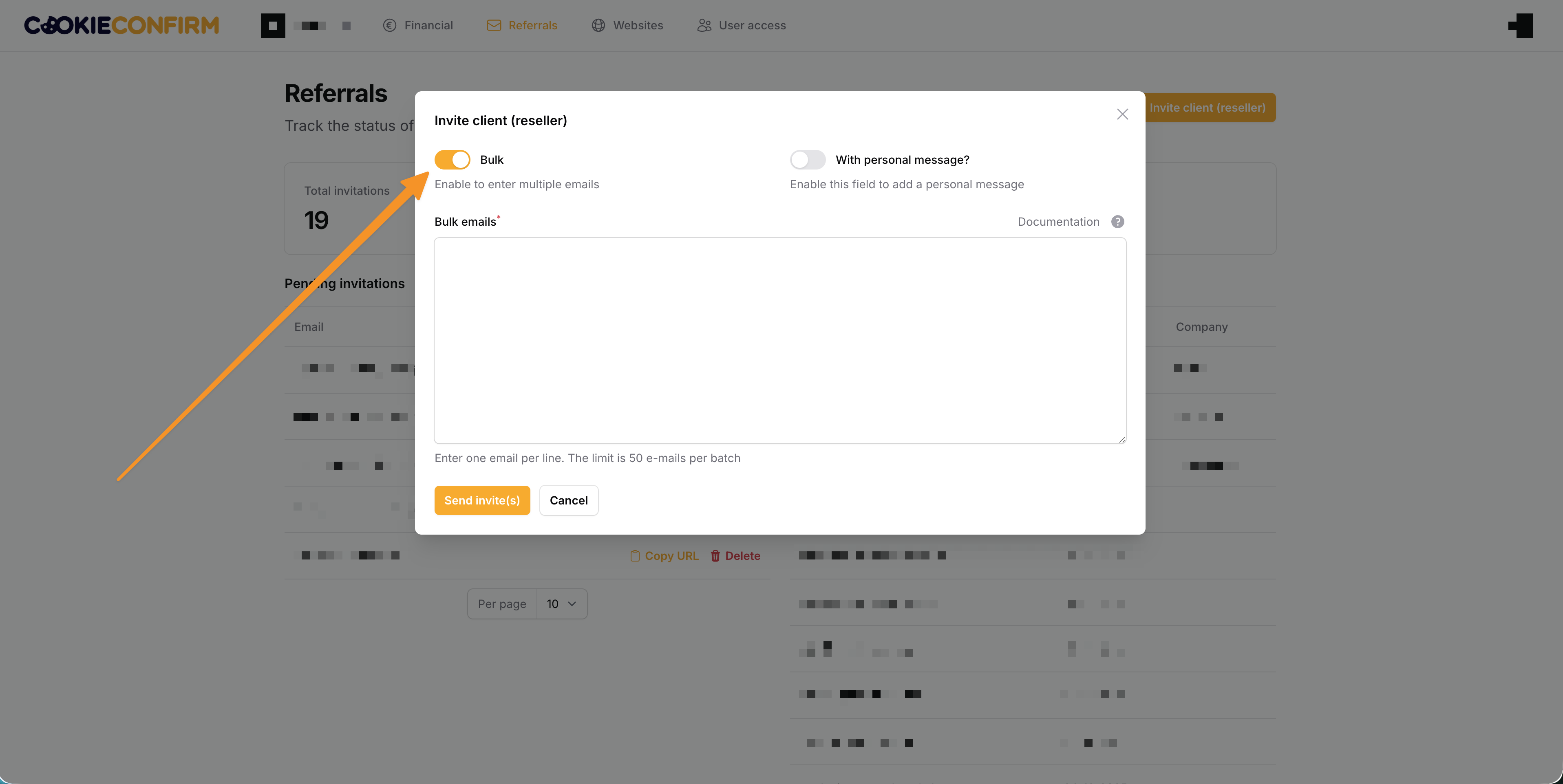Click the globe Websites icon
The width and height of the screenshot is (1563, 784).
pos(598,25)
